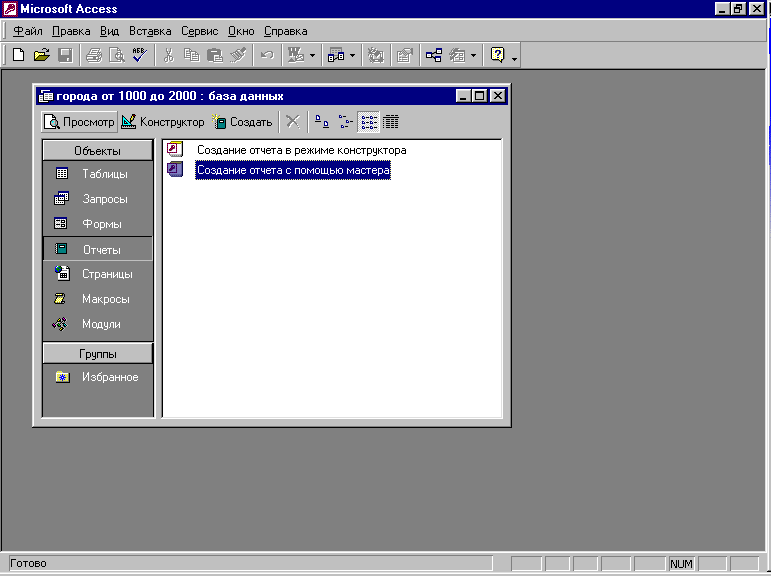Run the spelling check icon
The width and height of the screenshot is (771, 576).
(x=140, y=55)
